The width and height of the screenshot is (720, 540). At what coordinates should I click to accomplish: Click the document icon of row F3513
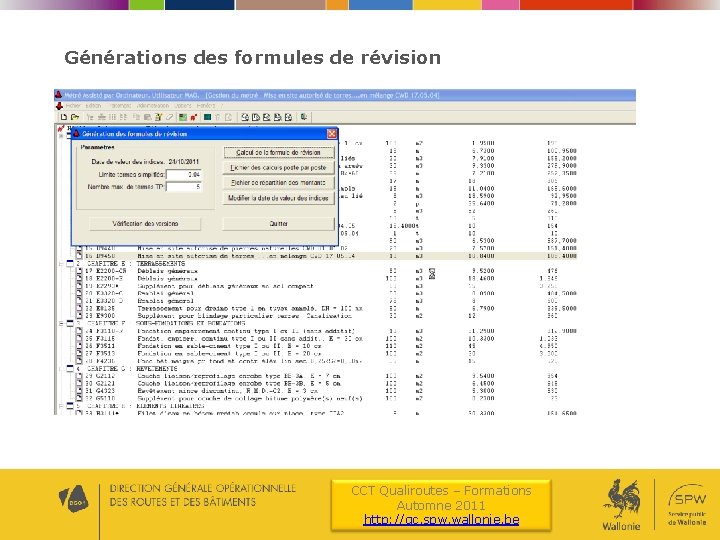click(79, 354)
